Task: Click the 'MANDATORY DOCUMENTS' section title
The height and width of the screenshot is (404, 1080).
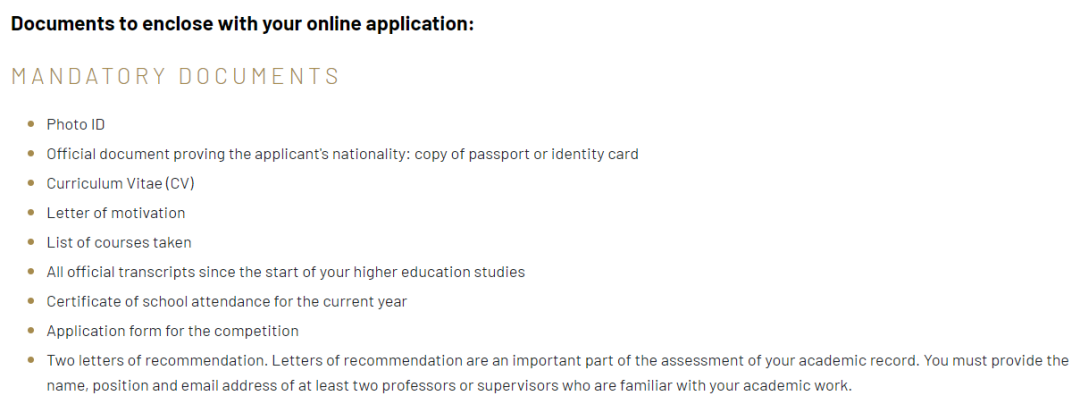Action: [x=176, y=76]
